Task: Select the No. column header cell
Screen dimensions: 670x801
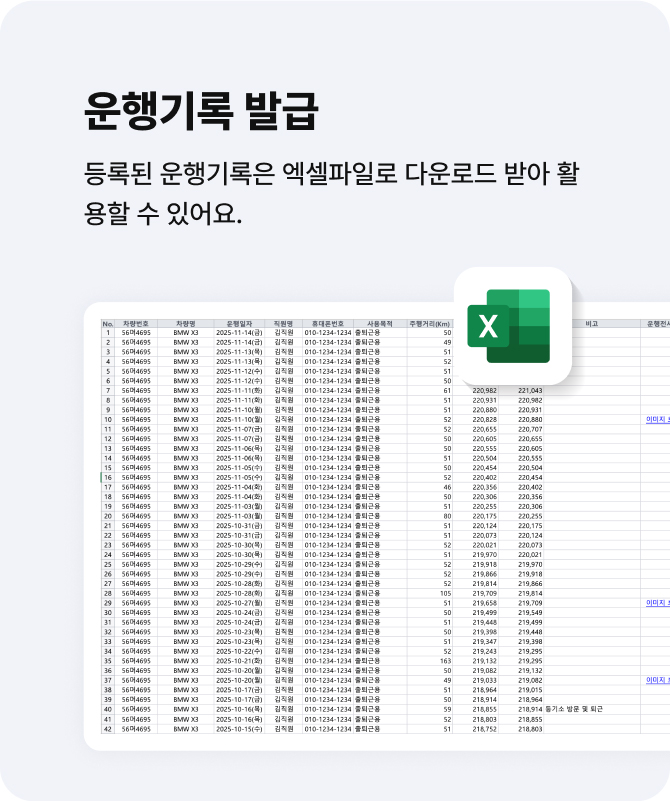Action: click(x=108, y=324)
